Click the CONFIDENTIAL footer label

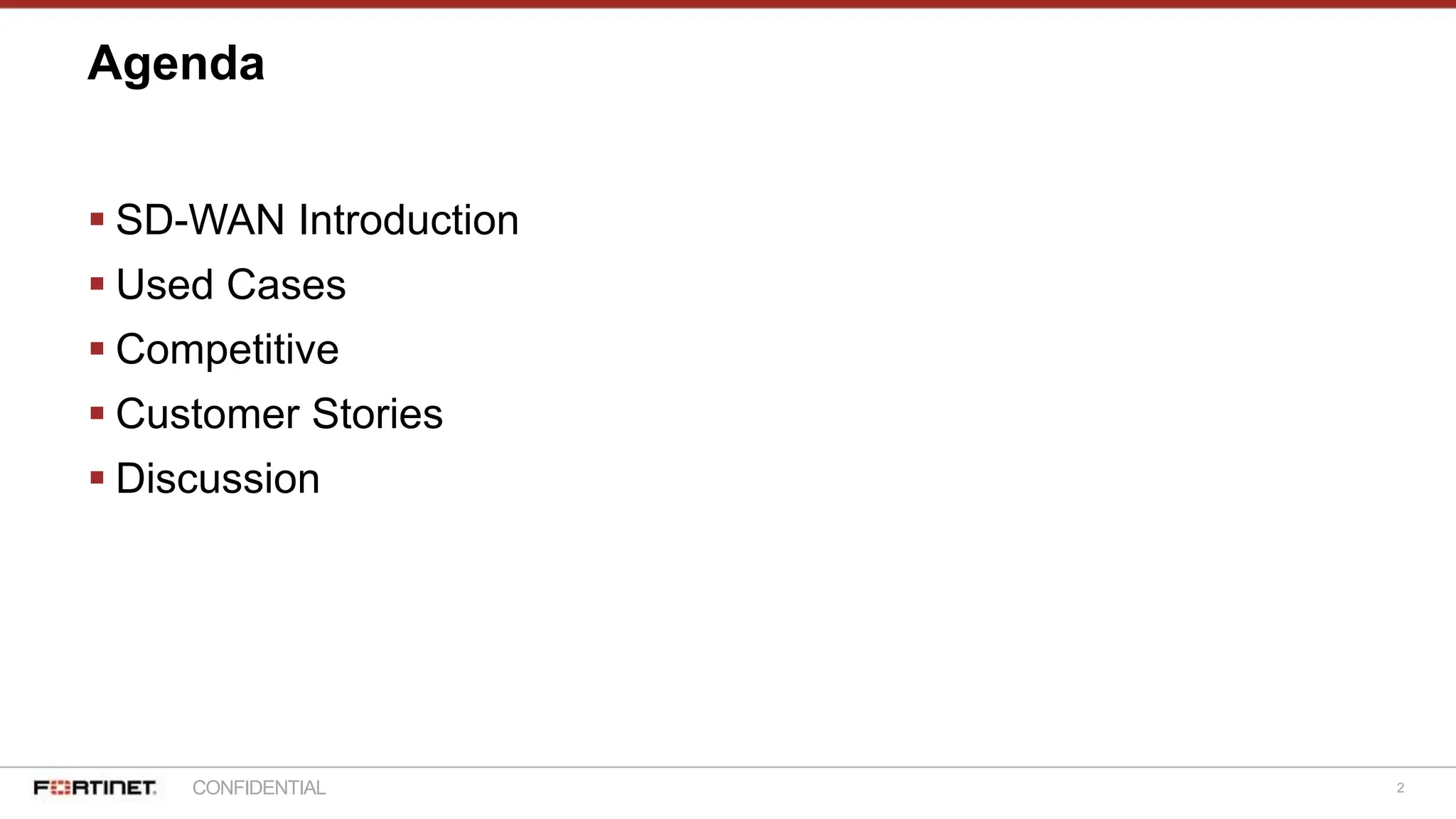click(259, 788)
